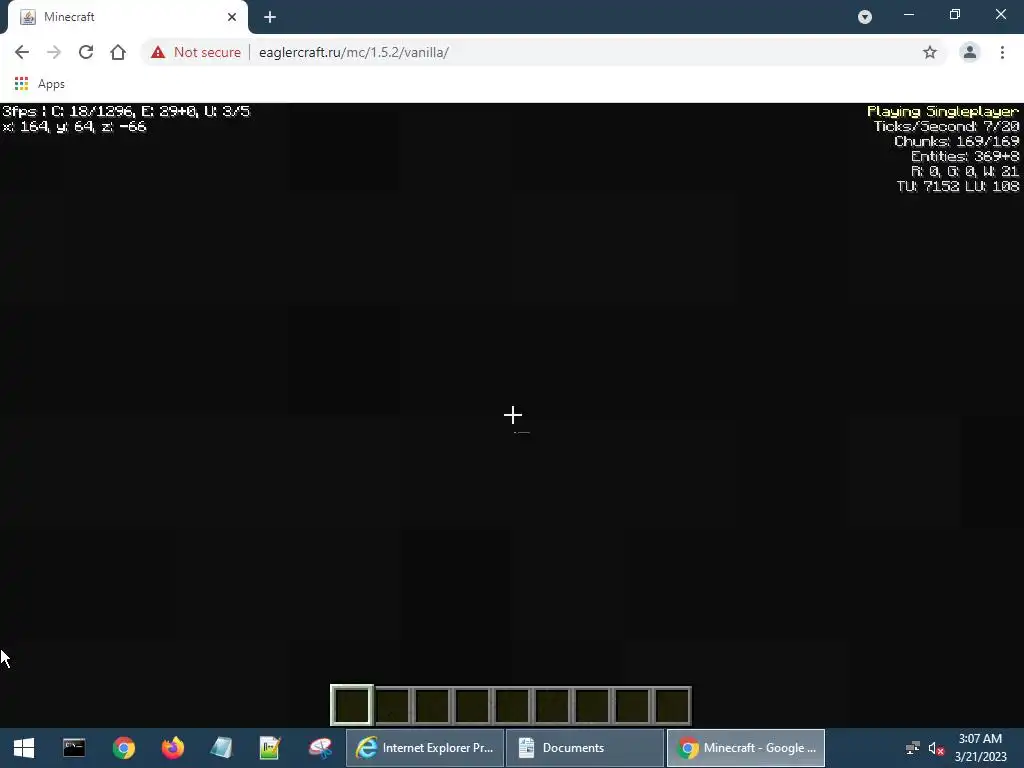Open the Apps bookmarks shortcut
The height and width of the screenshot is (768, 1024).
pos(40,84)
